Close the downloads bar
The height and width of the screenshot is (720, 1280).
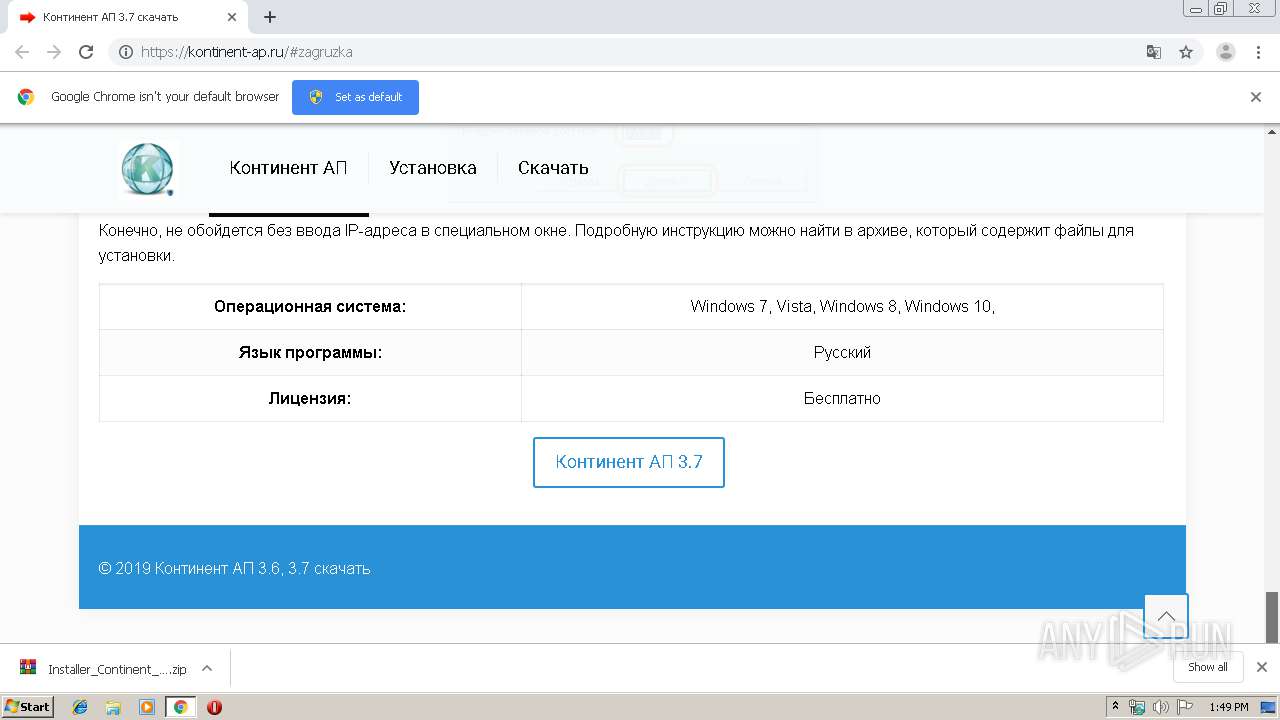click(x=1262, y=667)
